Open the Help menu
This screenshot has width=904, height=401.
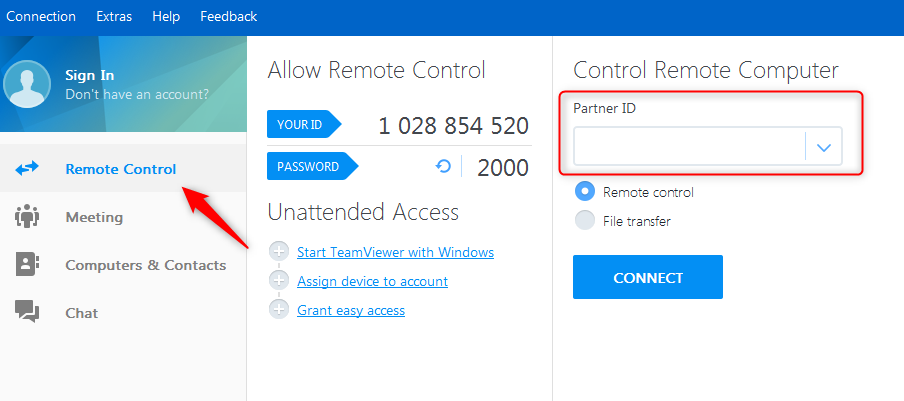(166, 16)
